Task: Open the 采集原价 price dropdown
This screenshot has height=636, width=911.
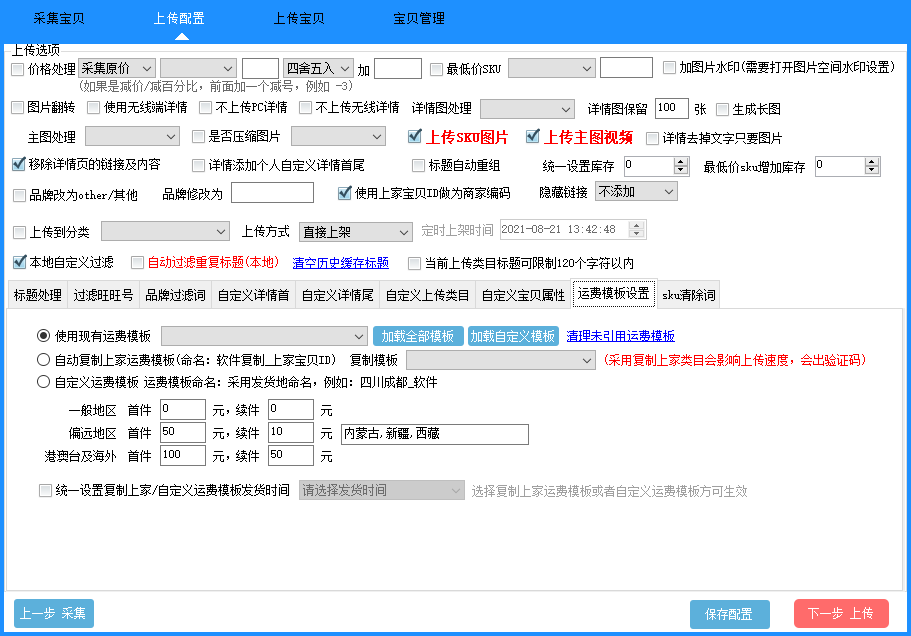Action: (117, 69)
